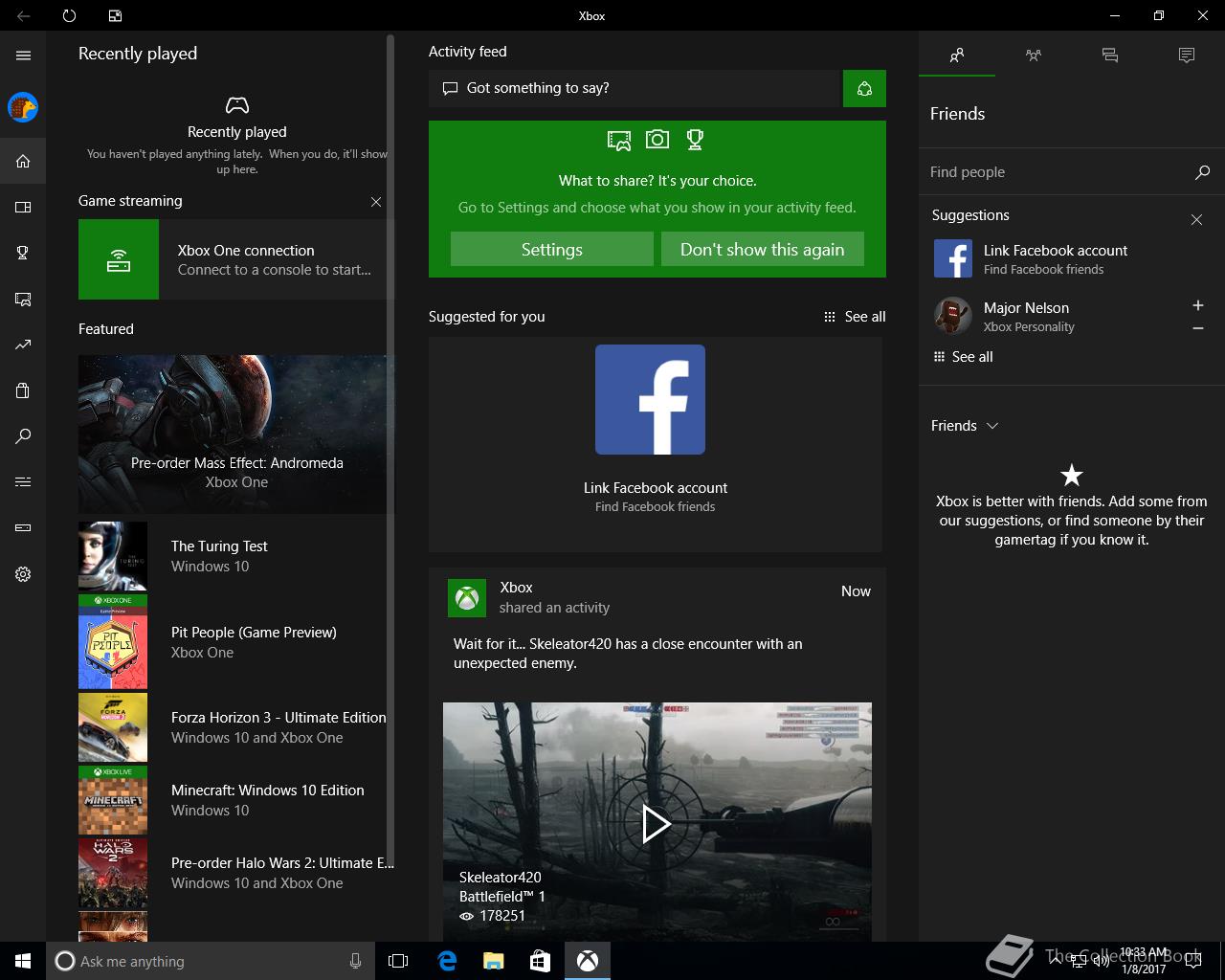Viewport: 1225px width, 980px height.
Task: Open My games sidebar icon
Action: [23, 207]
